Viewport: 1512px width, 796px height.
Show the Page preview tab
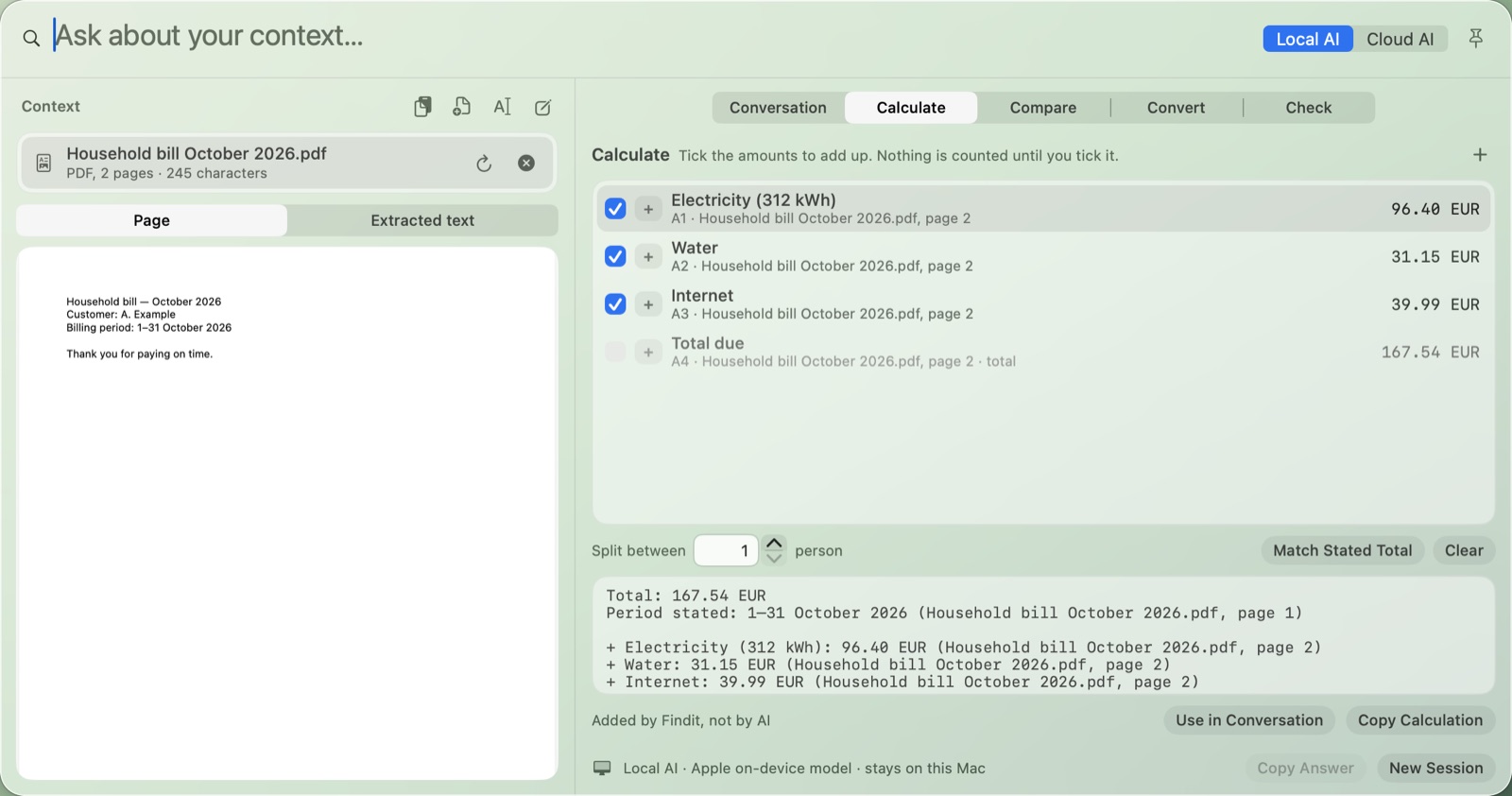(151, 220)
